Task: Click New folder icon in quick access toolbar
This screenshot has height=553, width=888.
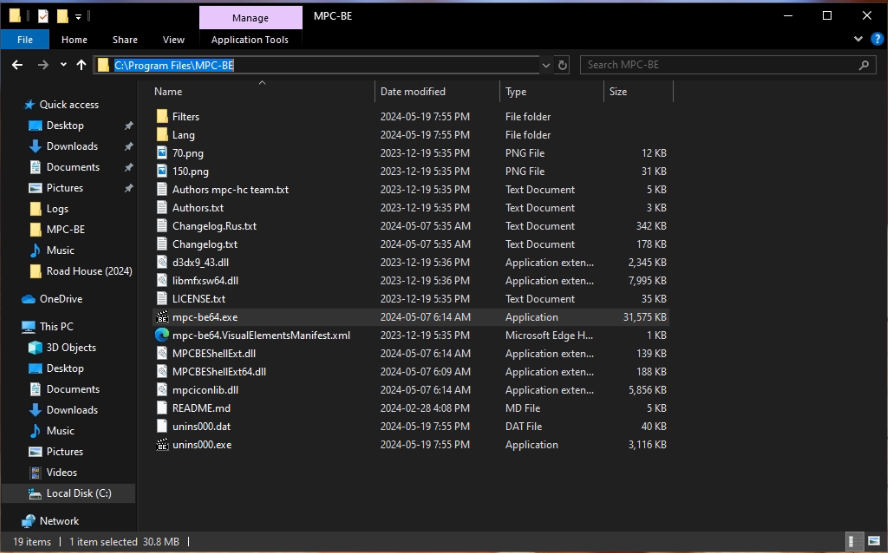Action: point(62,16)
